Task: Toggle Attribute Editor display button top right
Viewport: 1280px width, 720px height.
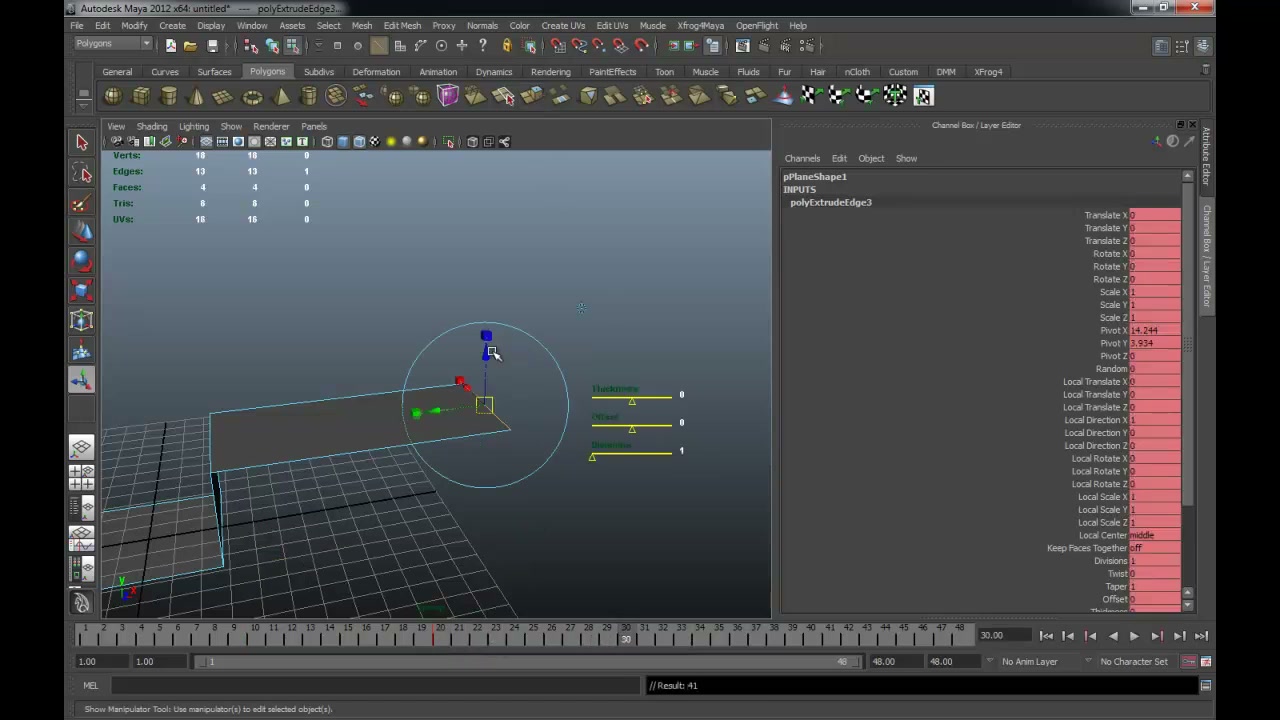Action: [1161, 46]
